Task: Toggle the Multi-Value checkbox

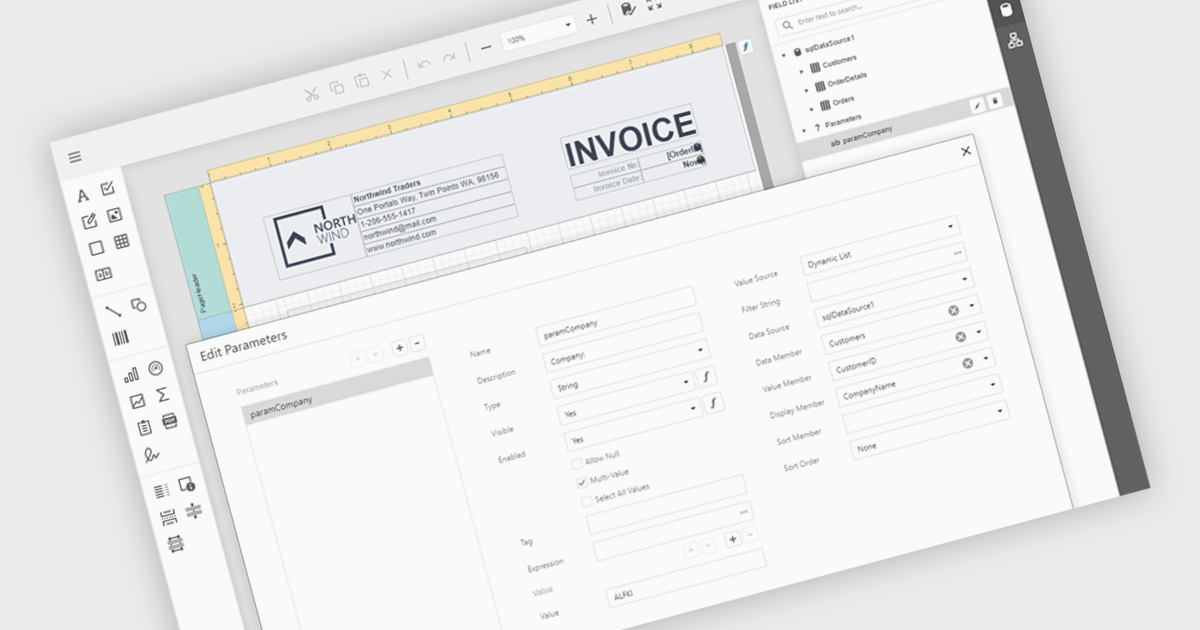Action: coord(581,481)
